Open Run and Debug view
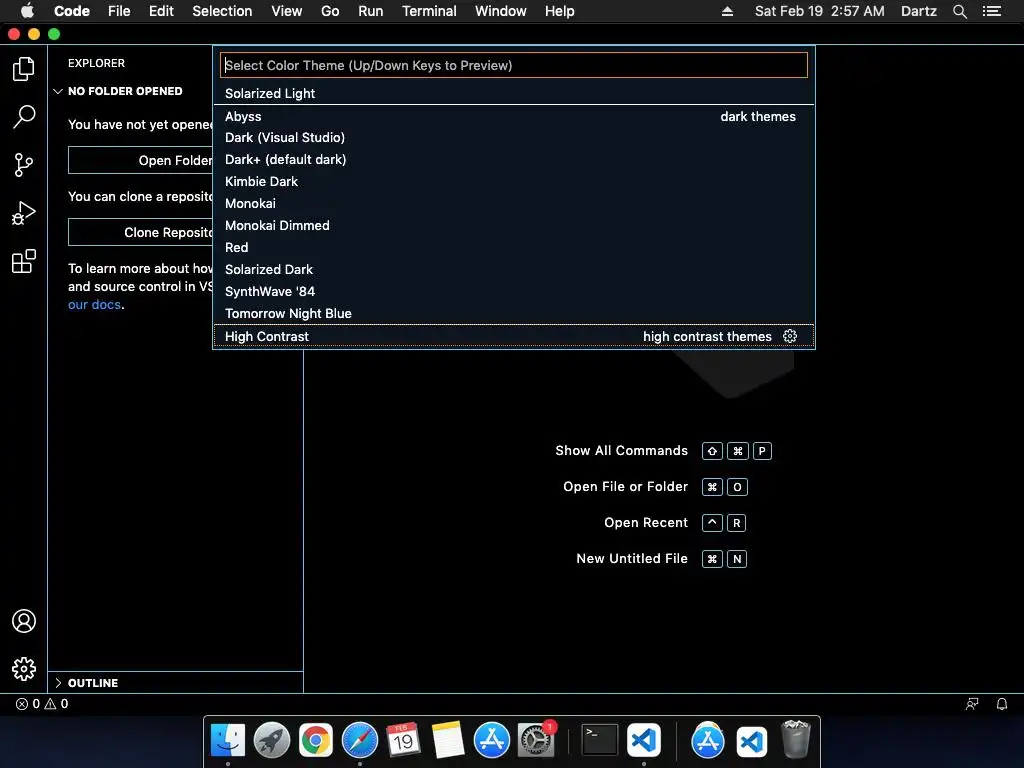 pos(24,213)
